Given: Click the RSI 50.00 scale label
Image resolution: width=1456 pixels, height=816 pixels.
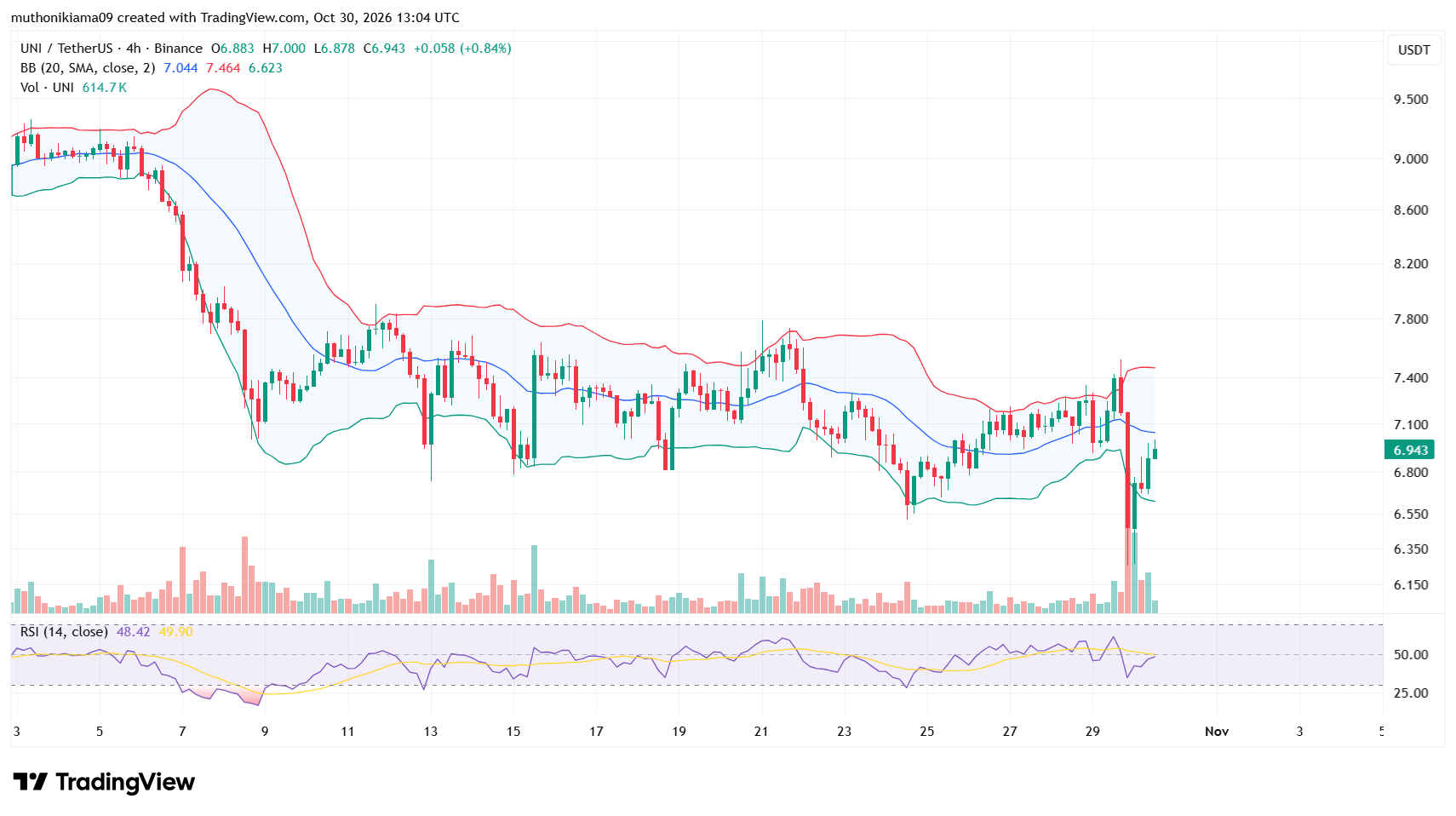Looking at the screenshot, I should click(1411, 654).
